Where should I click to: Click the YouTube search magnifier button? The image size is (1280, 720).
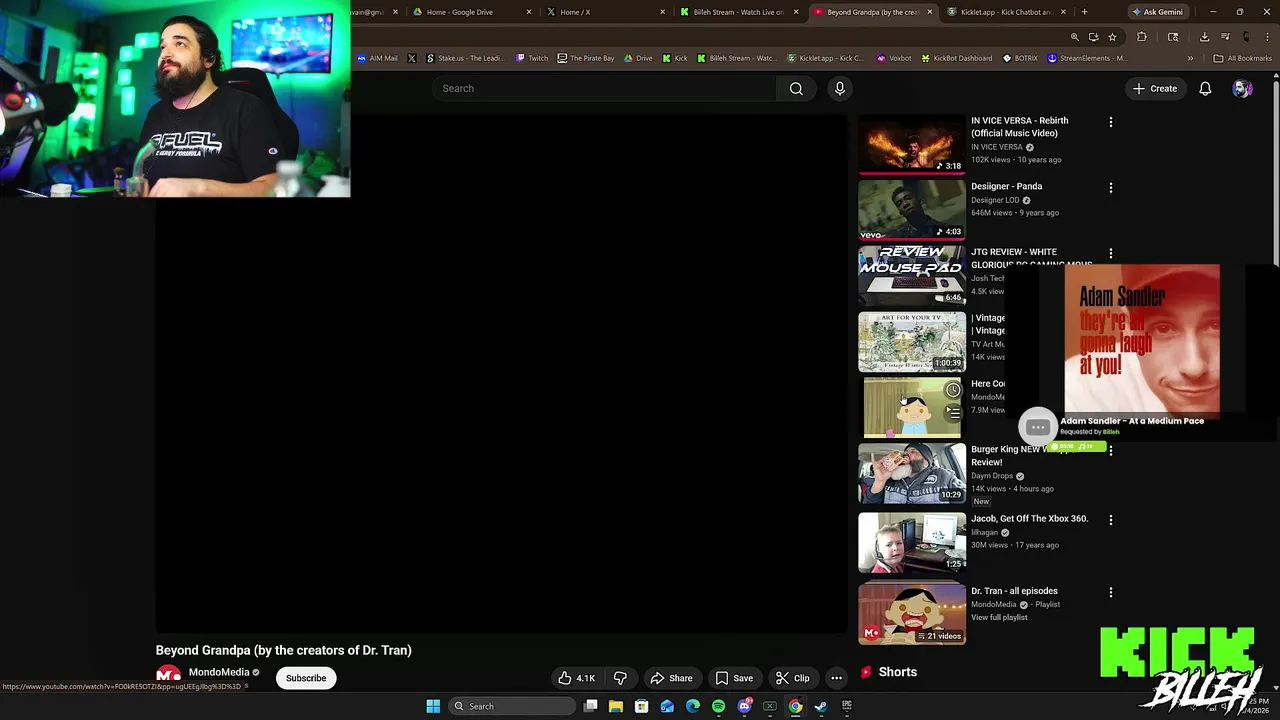(x=796, y=88)
